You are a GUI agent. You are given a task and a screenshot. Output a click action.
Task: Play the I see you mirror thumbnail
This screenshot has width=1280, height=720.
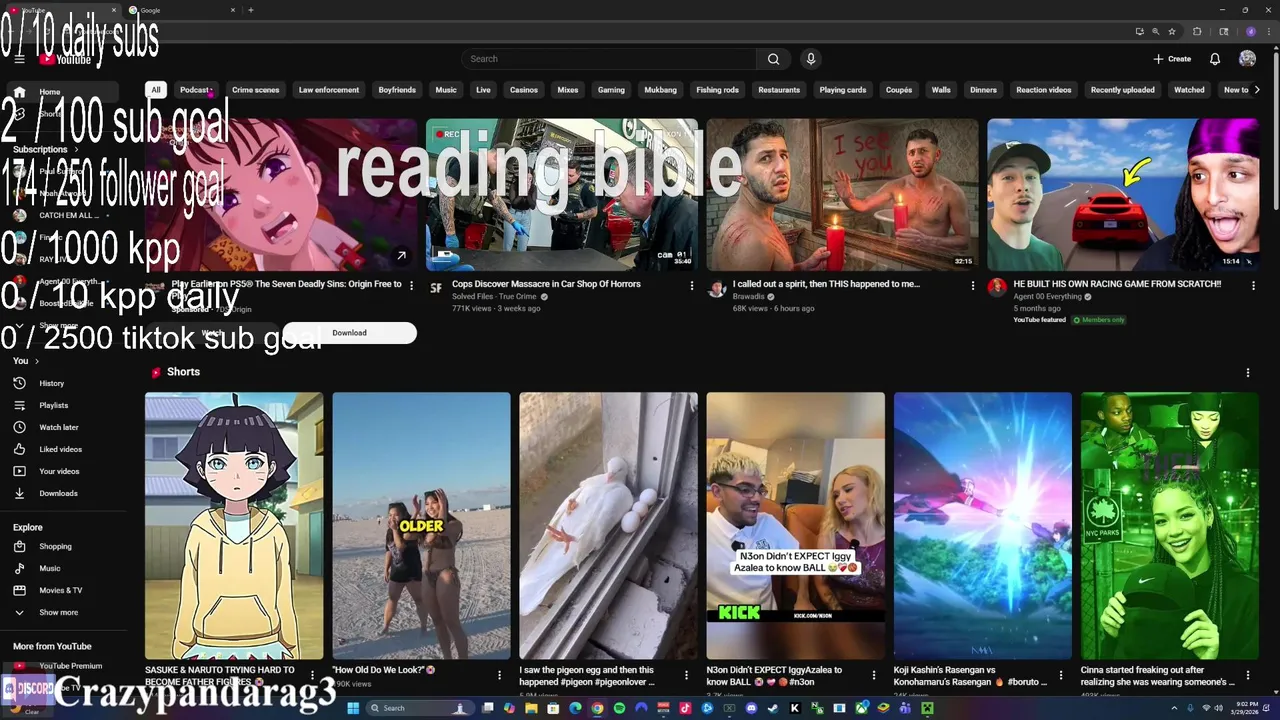pyautogui.click(x=843, y=195)
